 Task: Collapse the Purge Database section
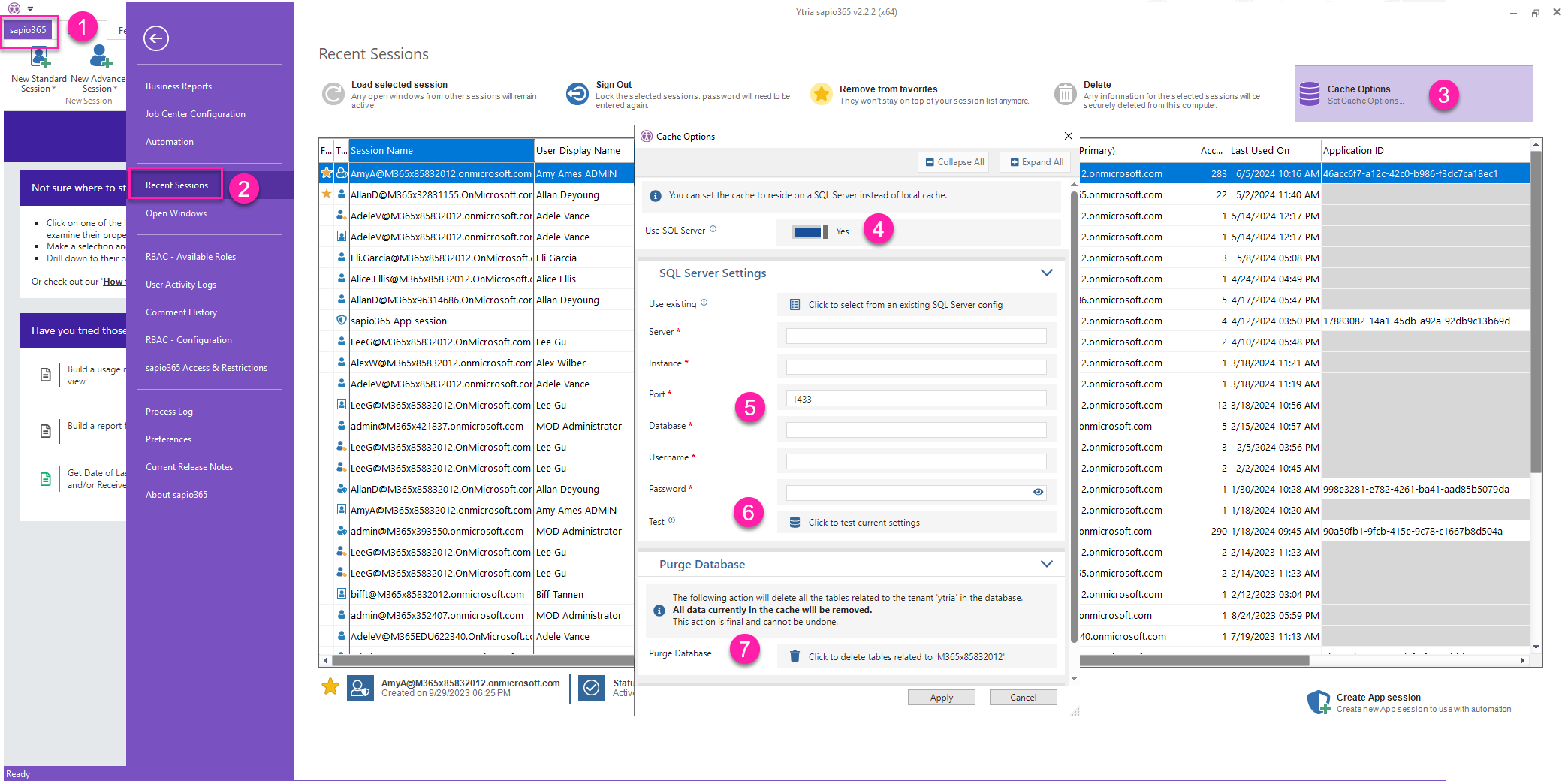click(1047, 564)
